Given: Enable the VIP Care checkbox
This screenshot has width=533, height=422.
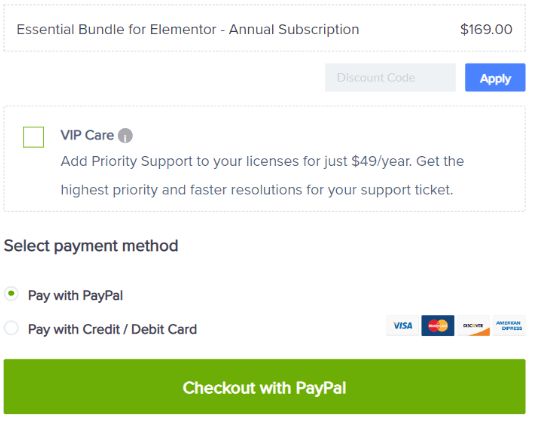Looking at the screenshot, I should [33, 137].
